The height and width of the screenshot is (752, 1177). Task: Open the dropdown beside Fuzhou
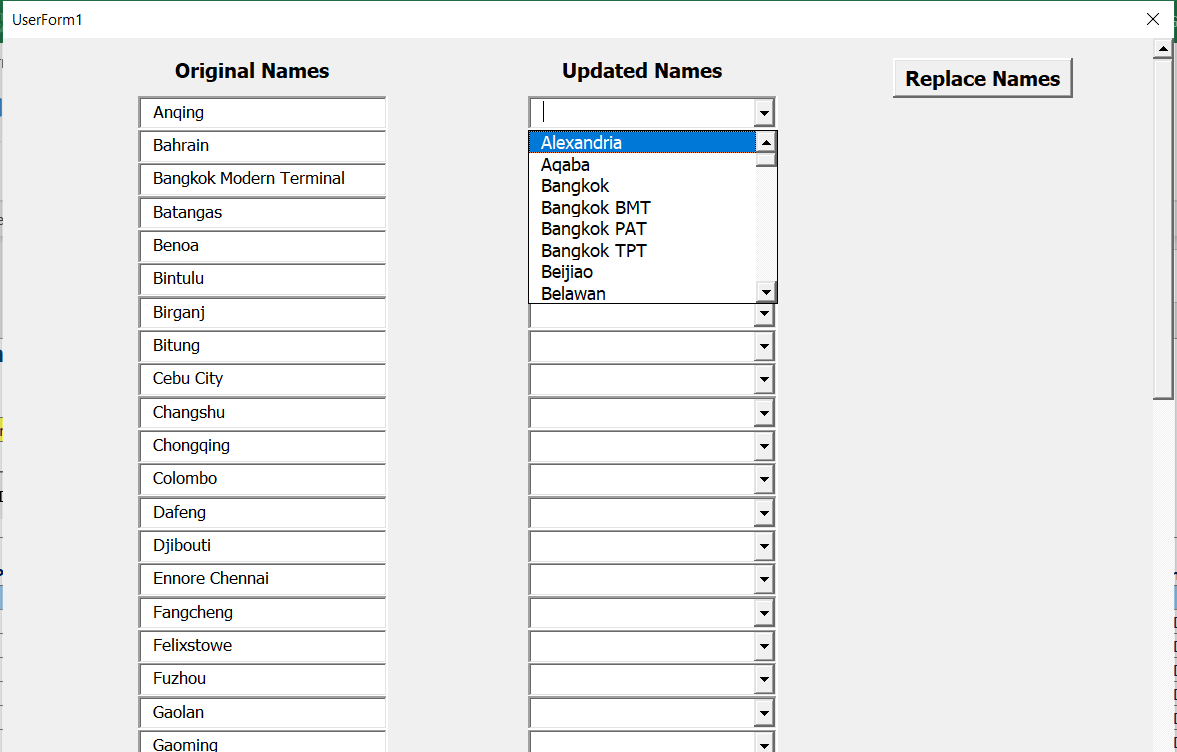point(763,679)
